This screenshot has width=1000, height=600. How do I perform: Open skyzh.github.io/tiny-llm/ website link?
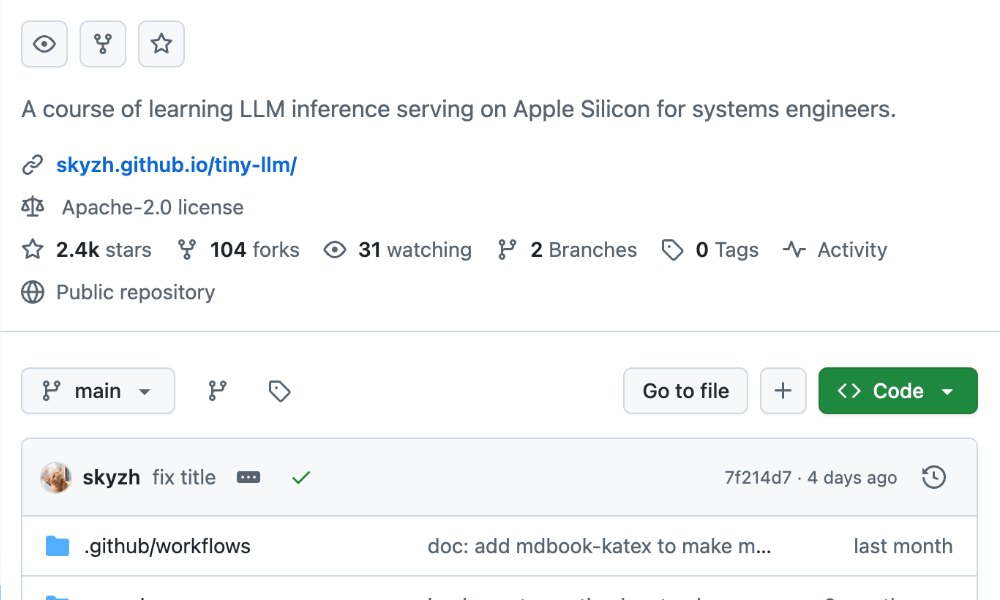pos(176,165)
